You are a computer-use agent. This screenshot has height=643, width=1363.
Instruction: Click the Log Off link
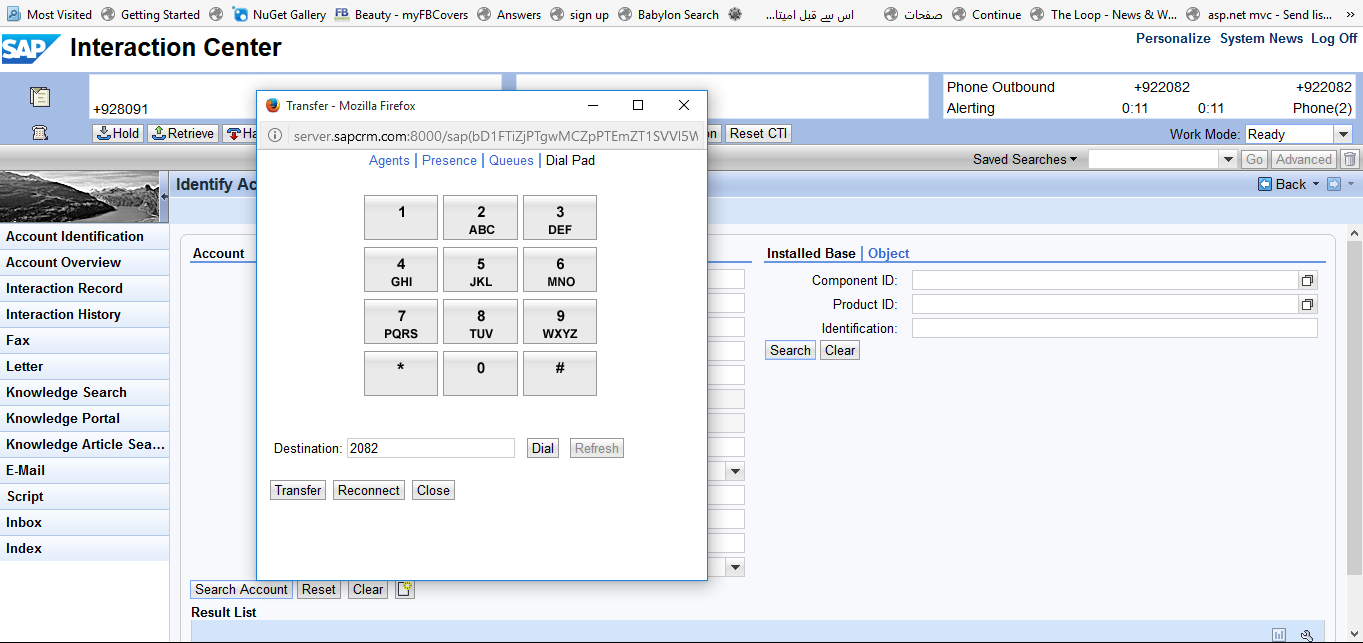pyautogui.click(x=1334, y=38)
